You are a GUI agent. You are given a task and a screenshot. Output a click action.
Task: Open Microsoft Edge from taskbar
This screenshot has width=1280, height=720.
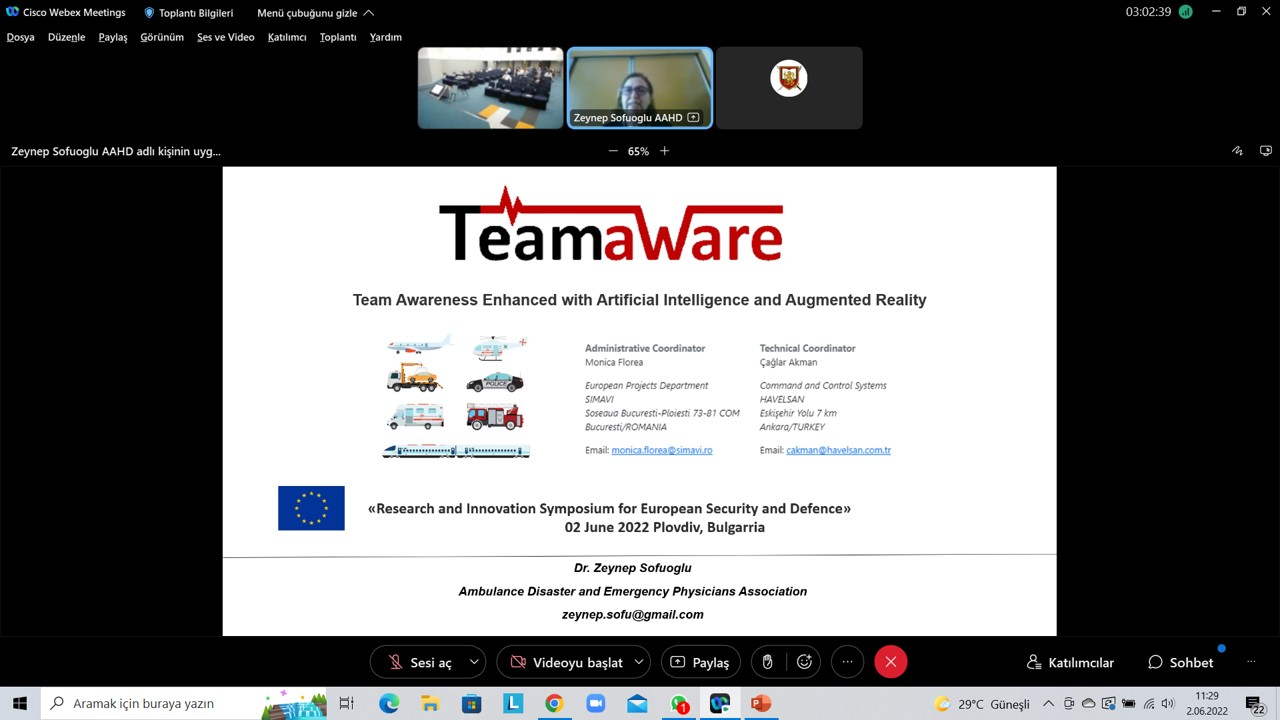[x=389, y=704]
